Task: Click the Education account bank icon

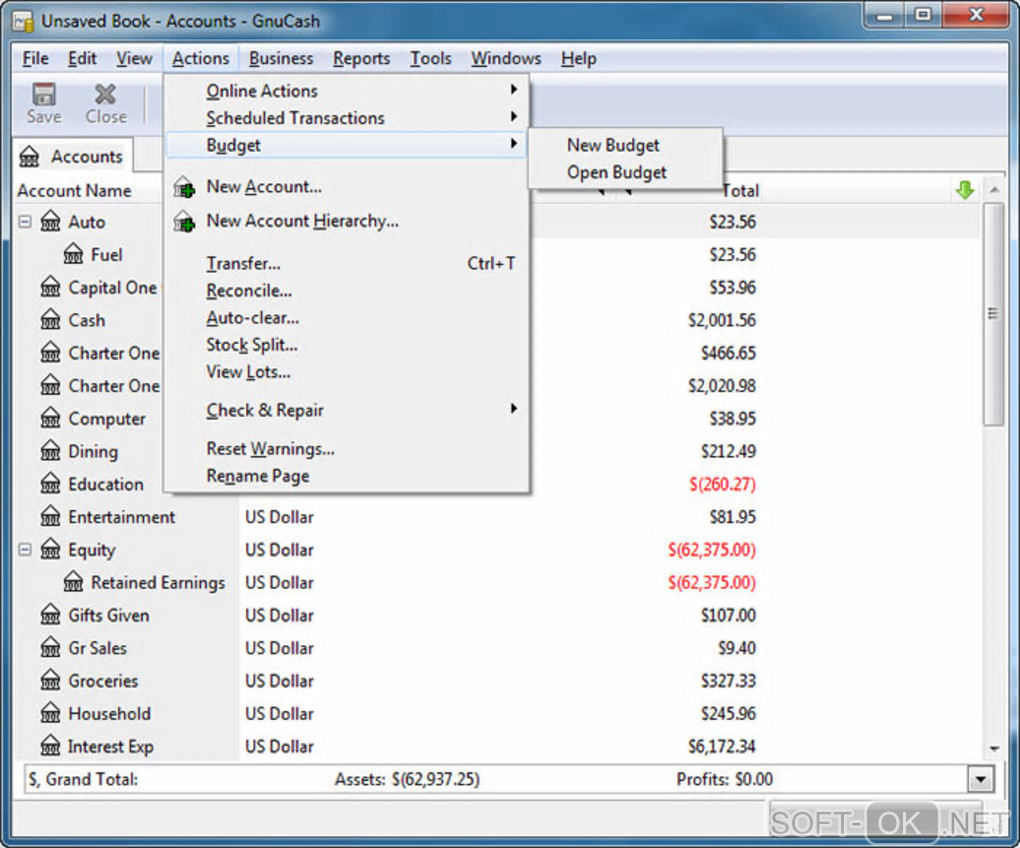Action: (x=50, y=484)
